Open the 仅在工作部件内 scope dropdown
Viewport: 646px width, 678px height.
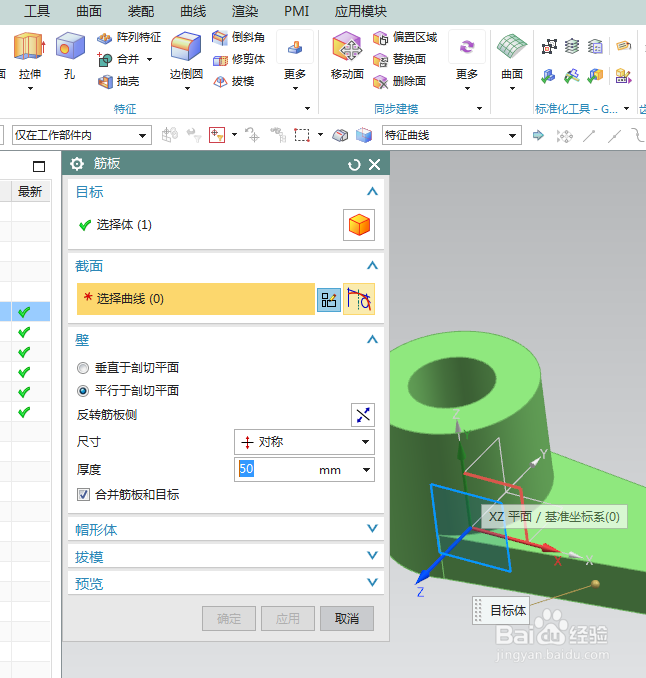click(82, 135)
